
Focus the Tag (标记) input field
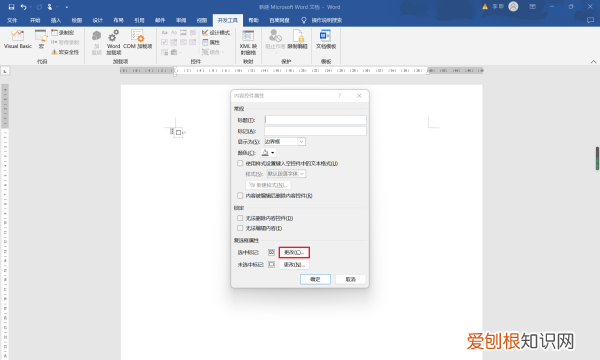315,131
